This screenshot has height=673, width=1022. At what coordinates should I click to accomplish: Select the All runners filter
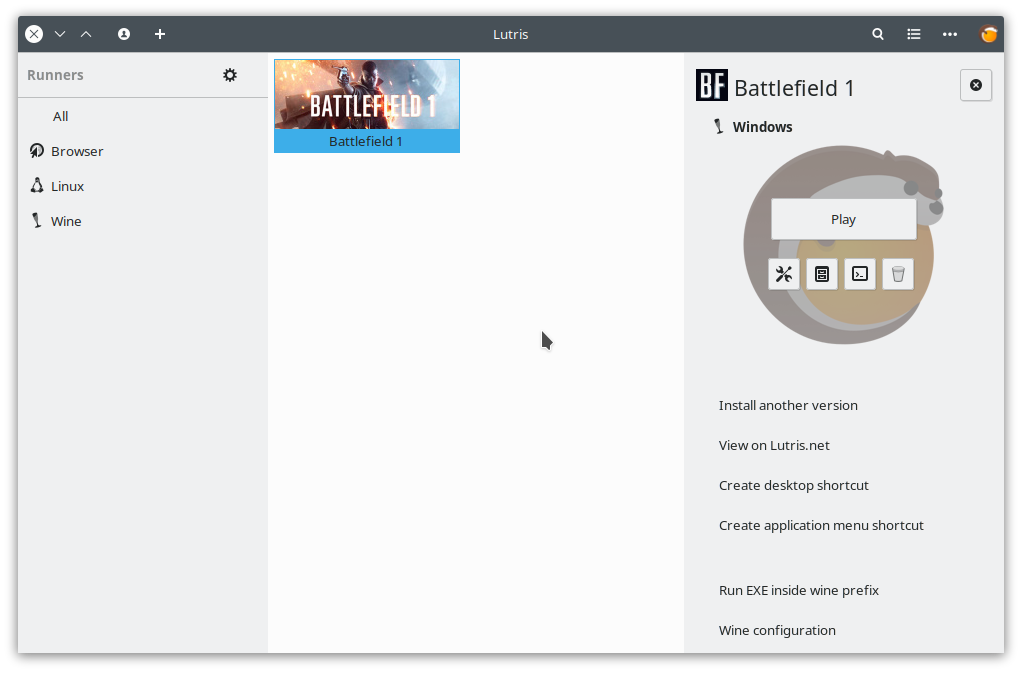click(x=143, y=116)
